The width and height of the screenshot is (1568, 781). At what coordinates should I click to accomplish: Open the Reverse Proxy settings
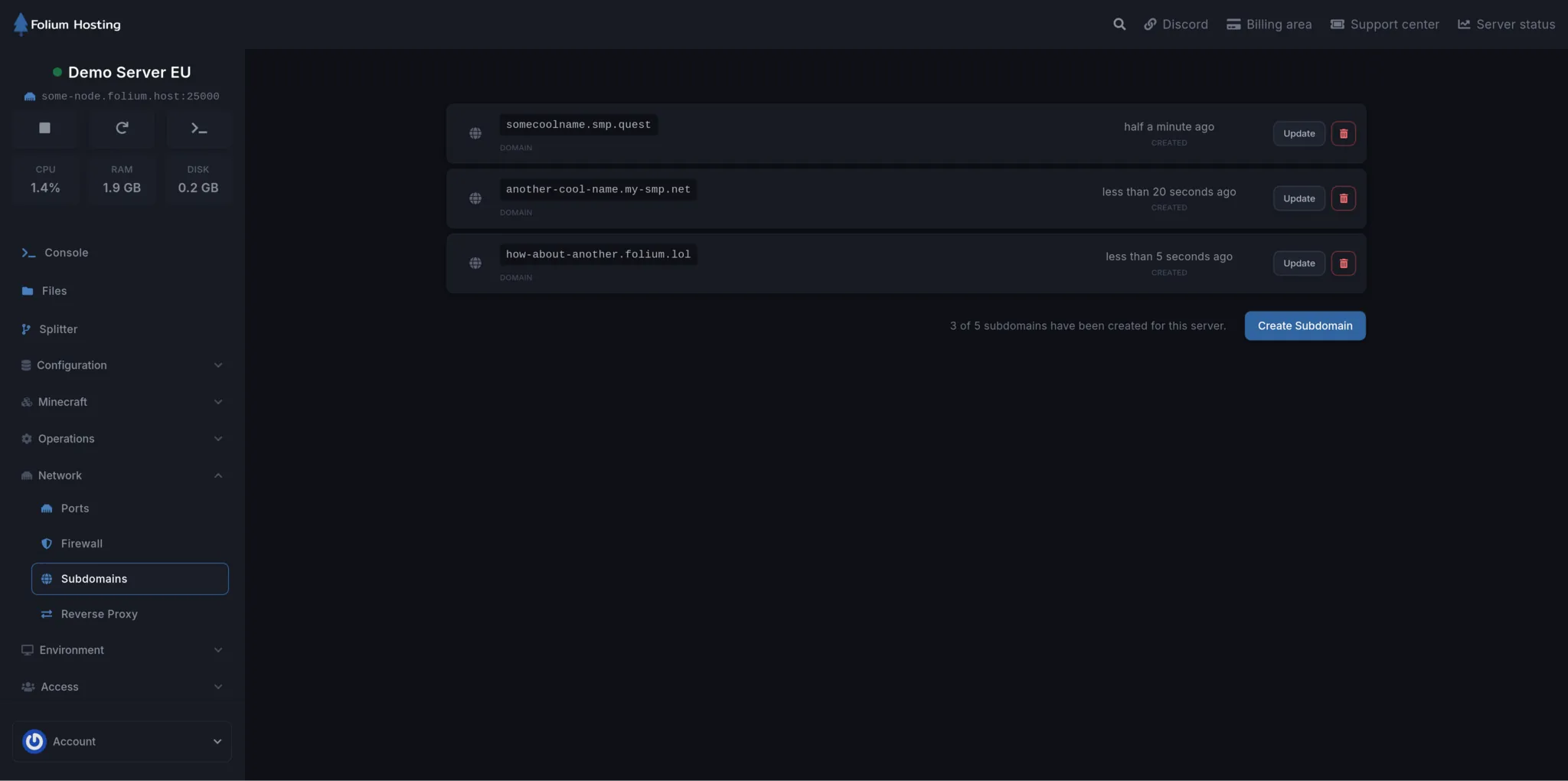[99, 613]
